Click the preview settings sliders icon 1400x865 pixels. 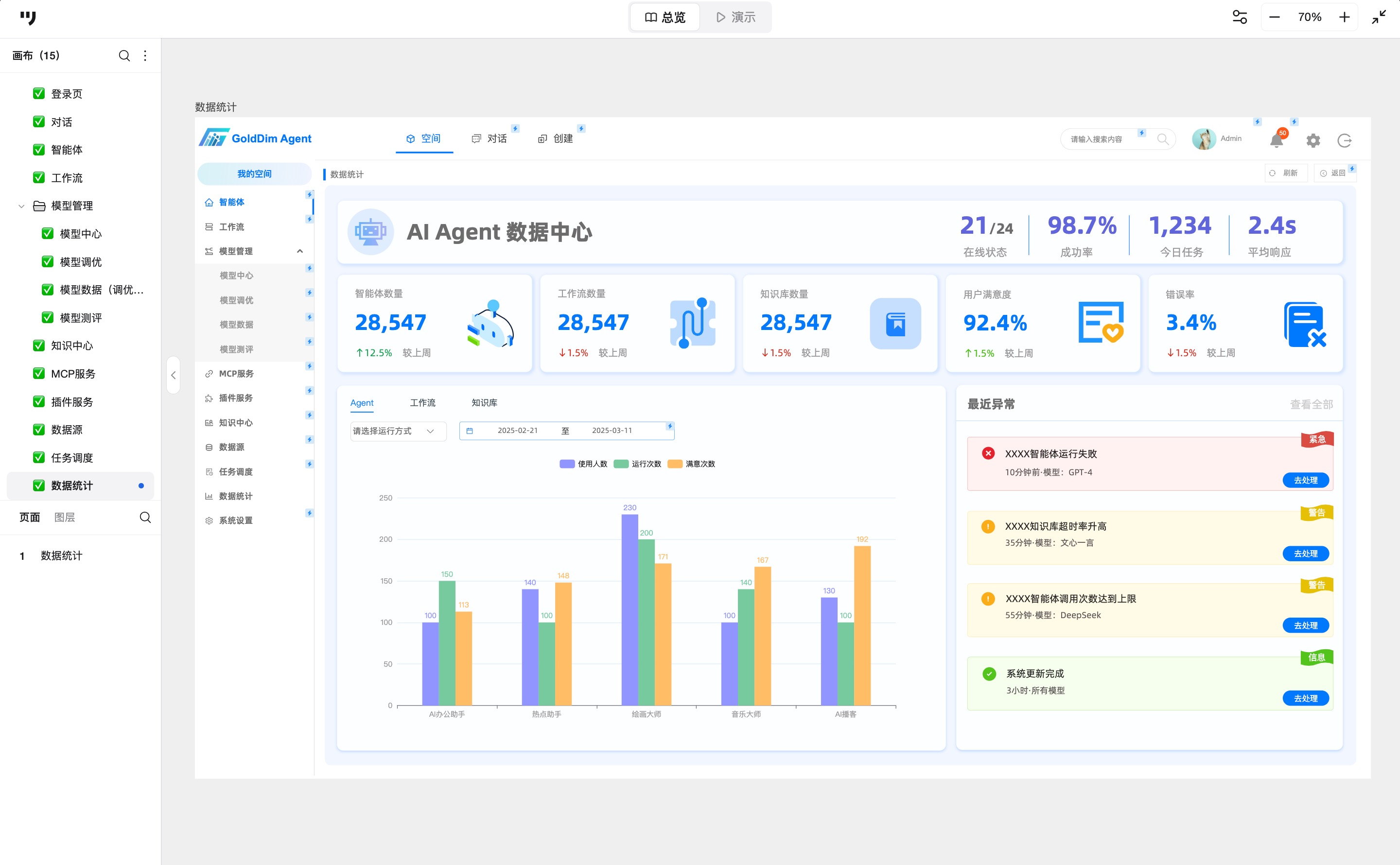(1240, 17)
